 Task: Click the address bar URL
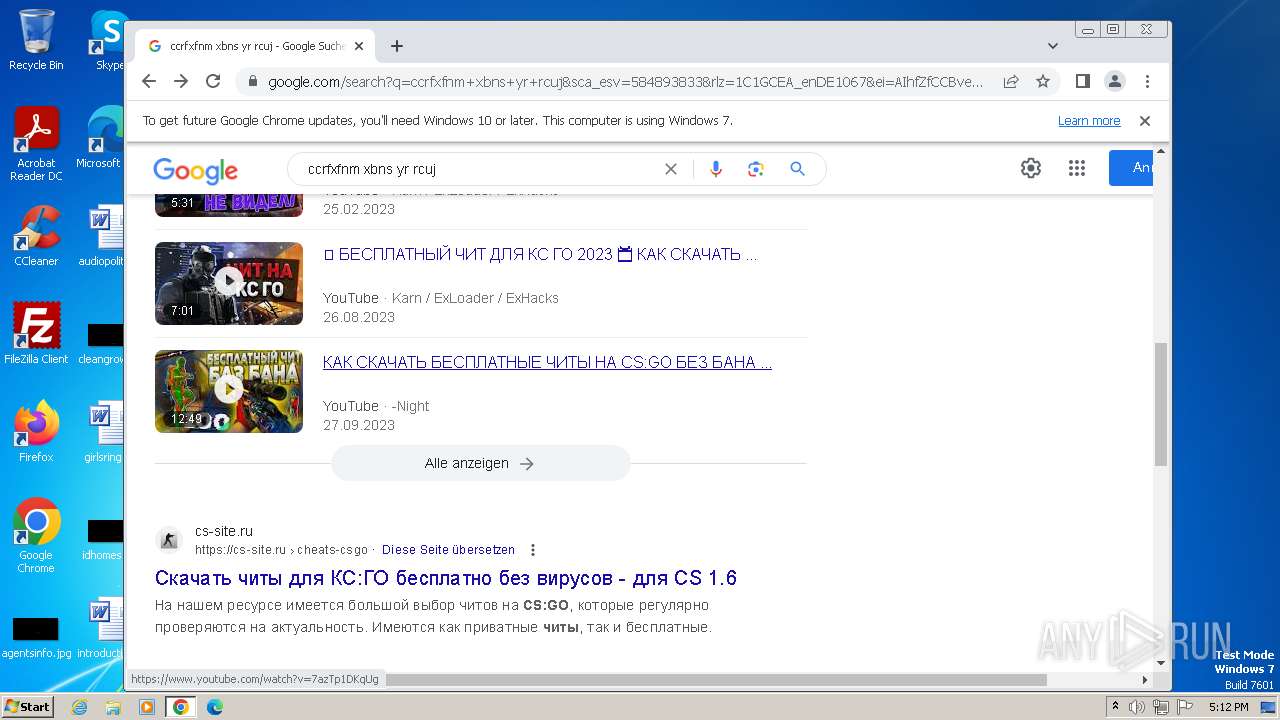[625, 81]
